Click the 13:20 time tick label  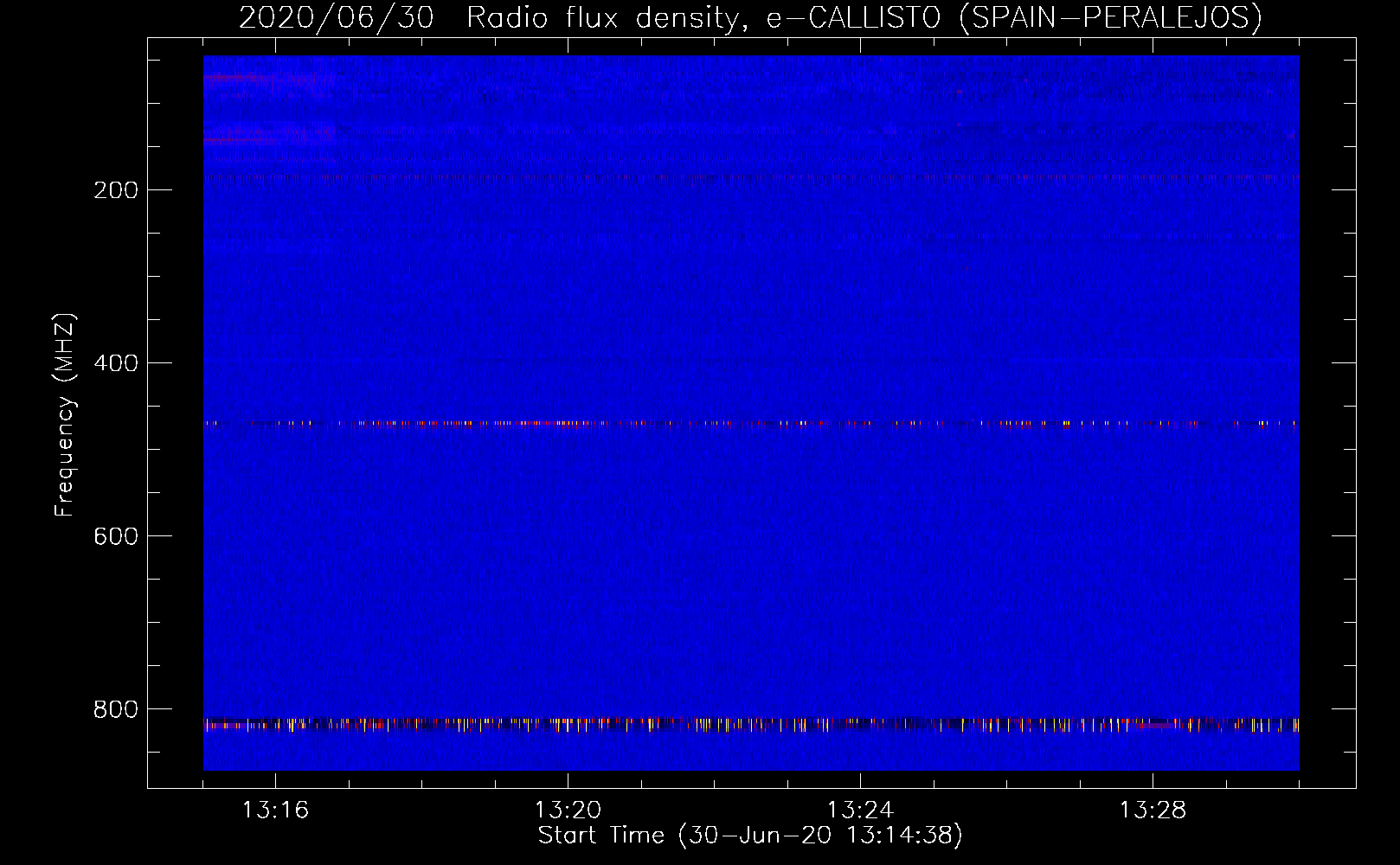568,810
